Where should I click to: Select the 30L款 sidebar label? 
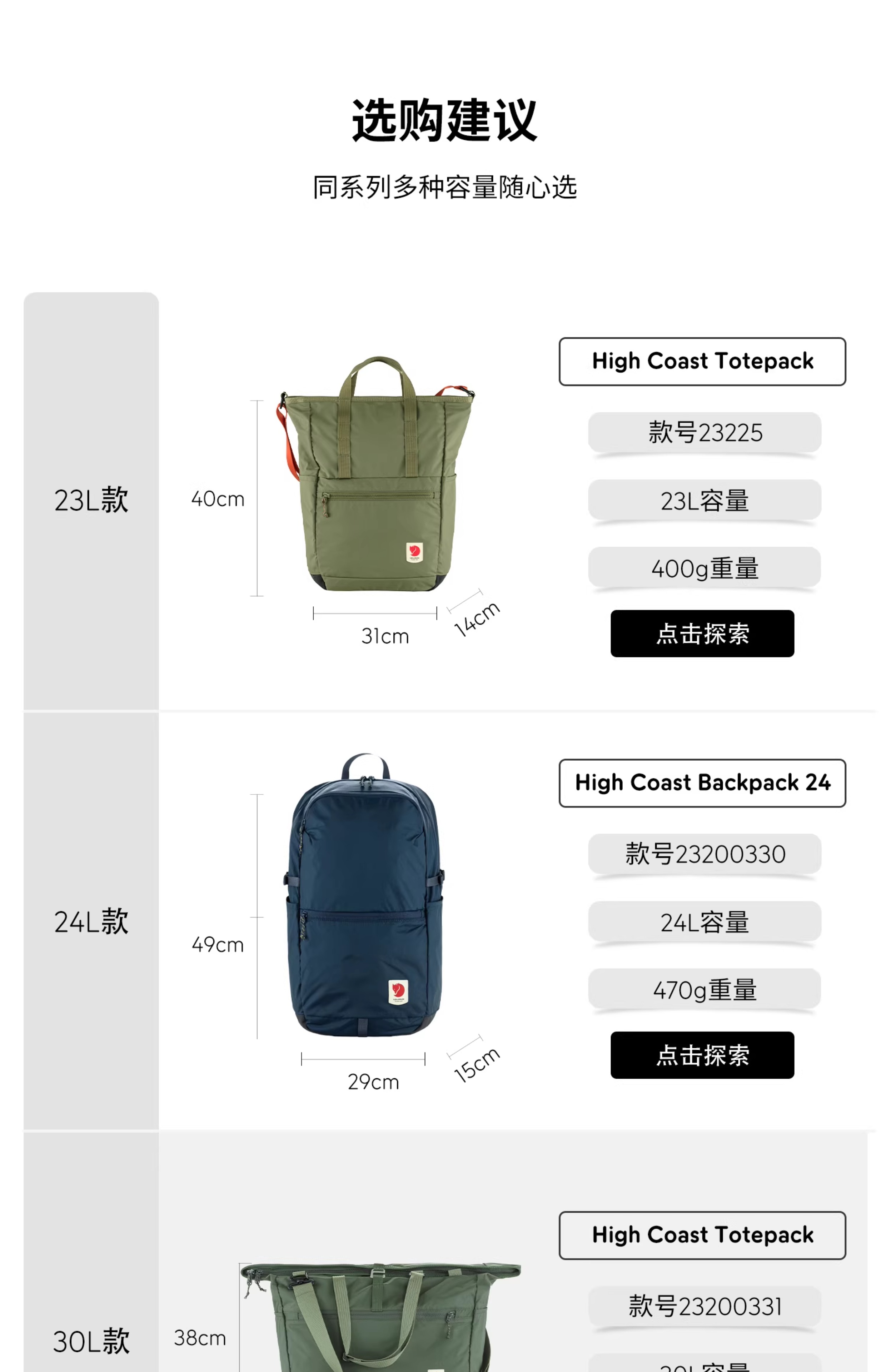tap(91, 1341)
